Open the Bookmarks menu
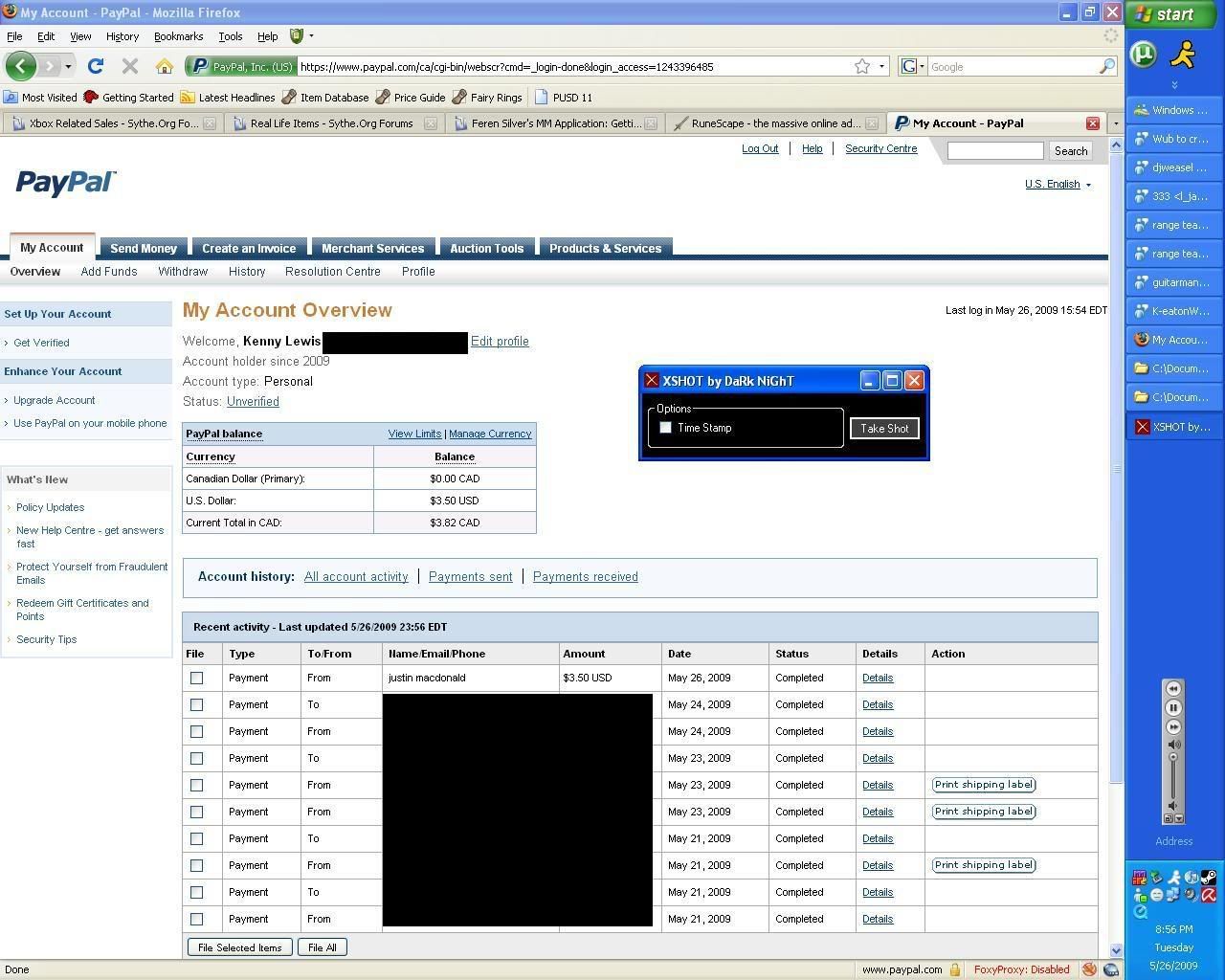The image size is (1225, 980). (178, 36)
